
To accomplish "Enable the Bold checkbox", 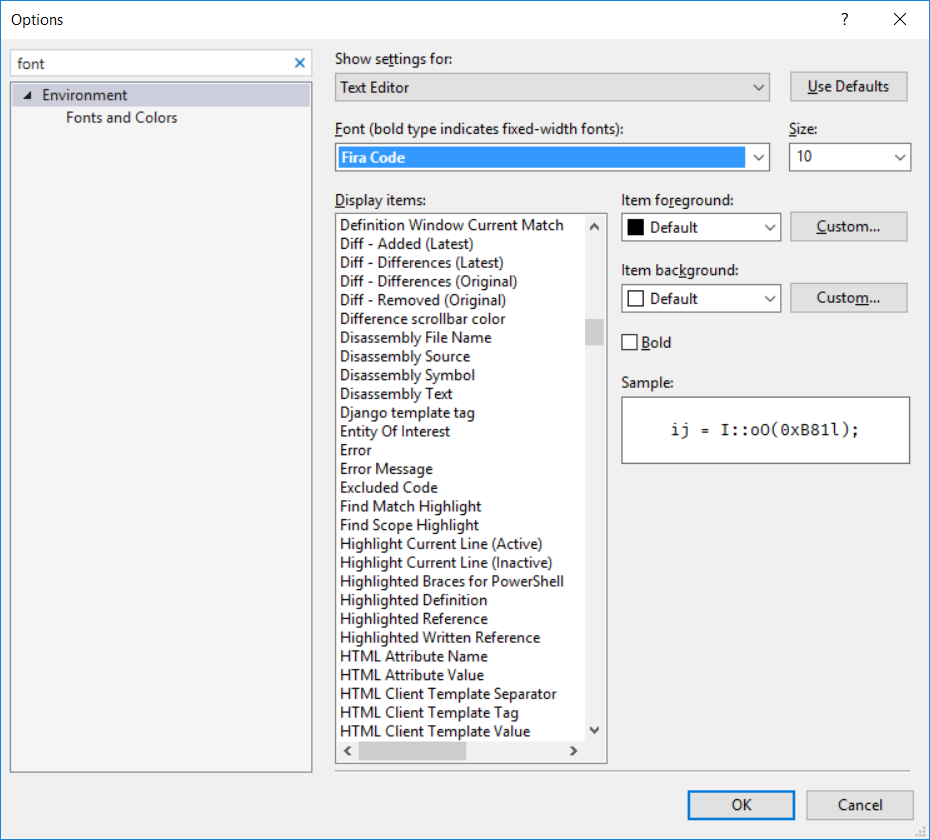I will (630, 342).
